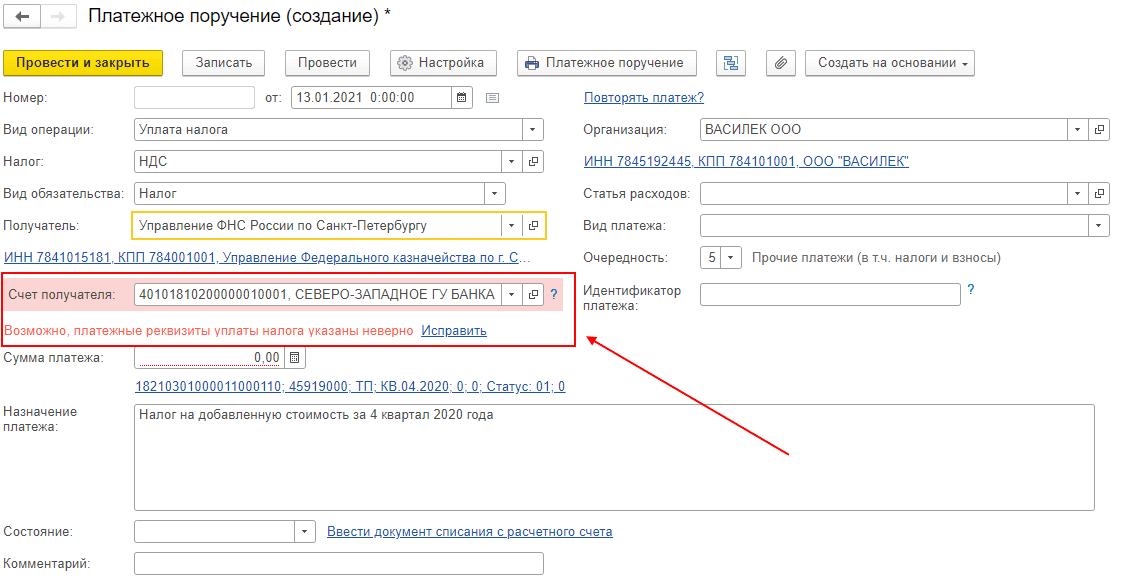Open the Создать на основании menu
Screen dimensions: 1132x587
[889, 63]
